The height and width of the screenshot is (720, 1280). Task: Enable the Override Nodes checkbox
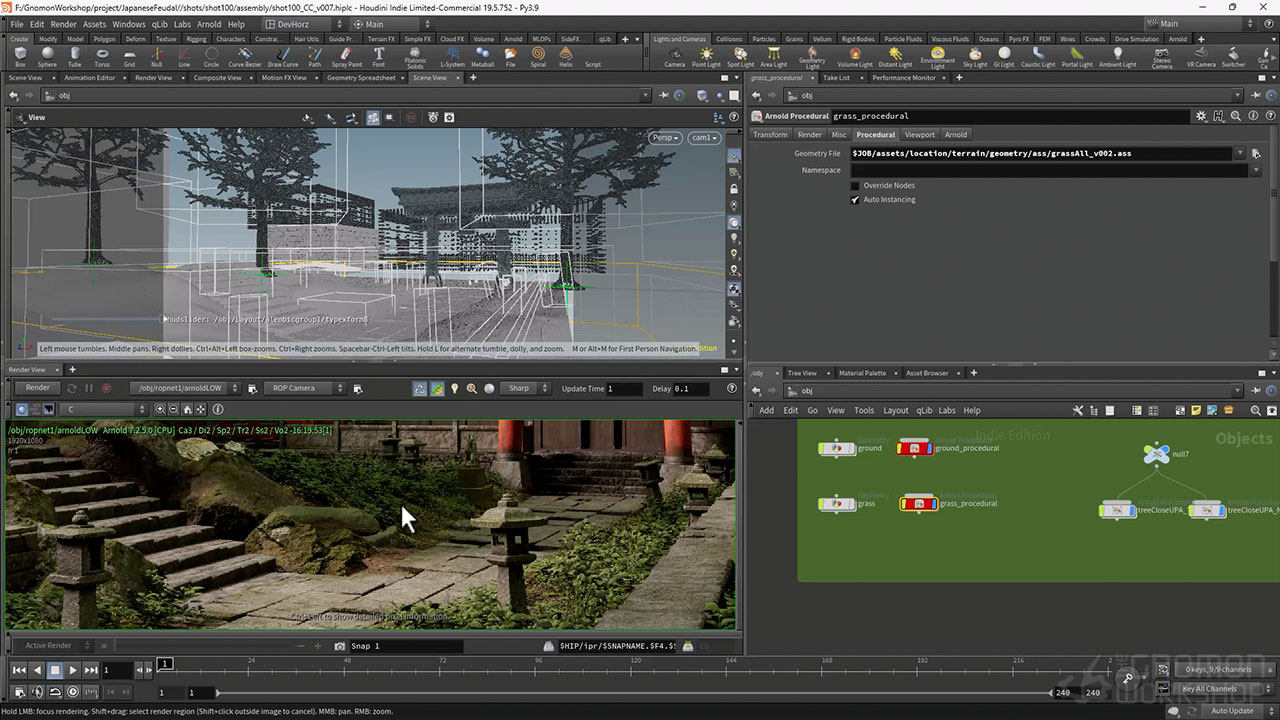click(x=855, y=186)
